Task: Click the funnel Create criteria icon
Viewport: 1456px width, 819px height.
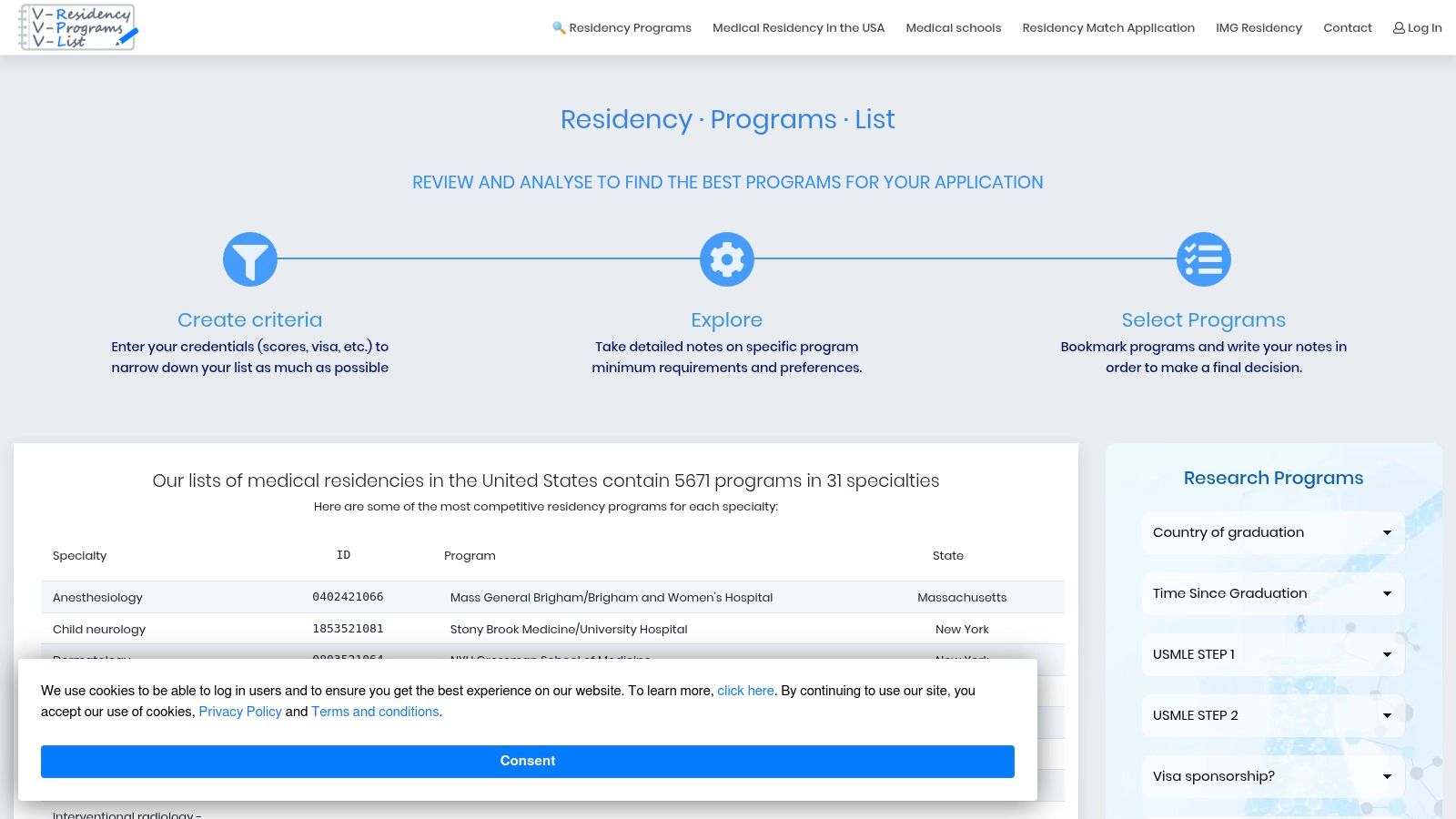Action: [x=250, y=259]
